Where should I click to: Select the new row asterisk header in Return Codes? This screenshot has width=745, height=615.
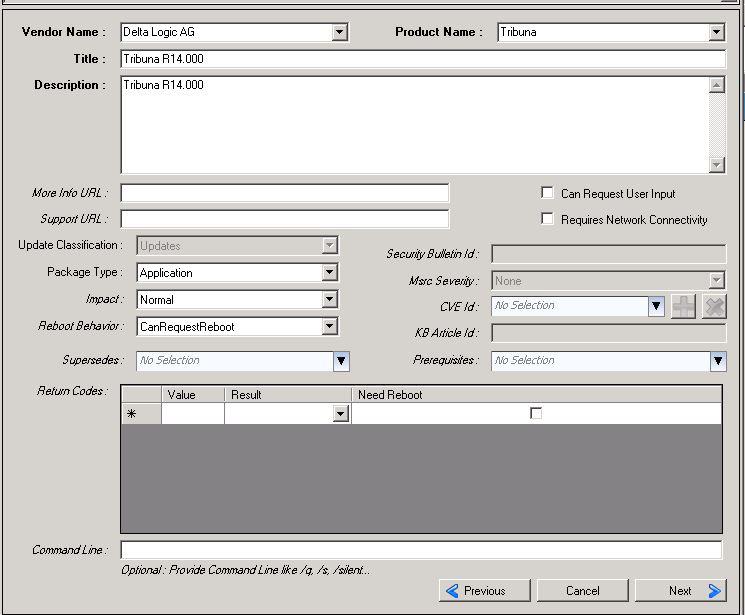coord(141,413)
